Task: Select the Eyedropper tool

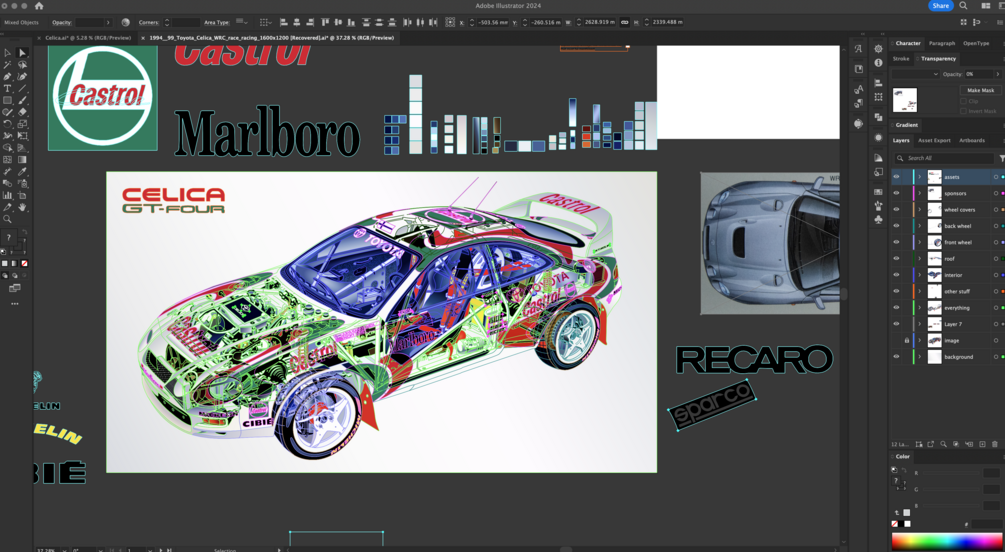Action: pos(22,172)
